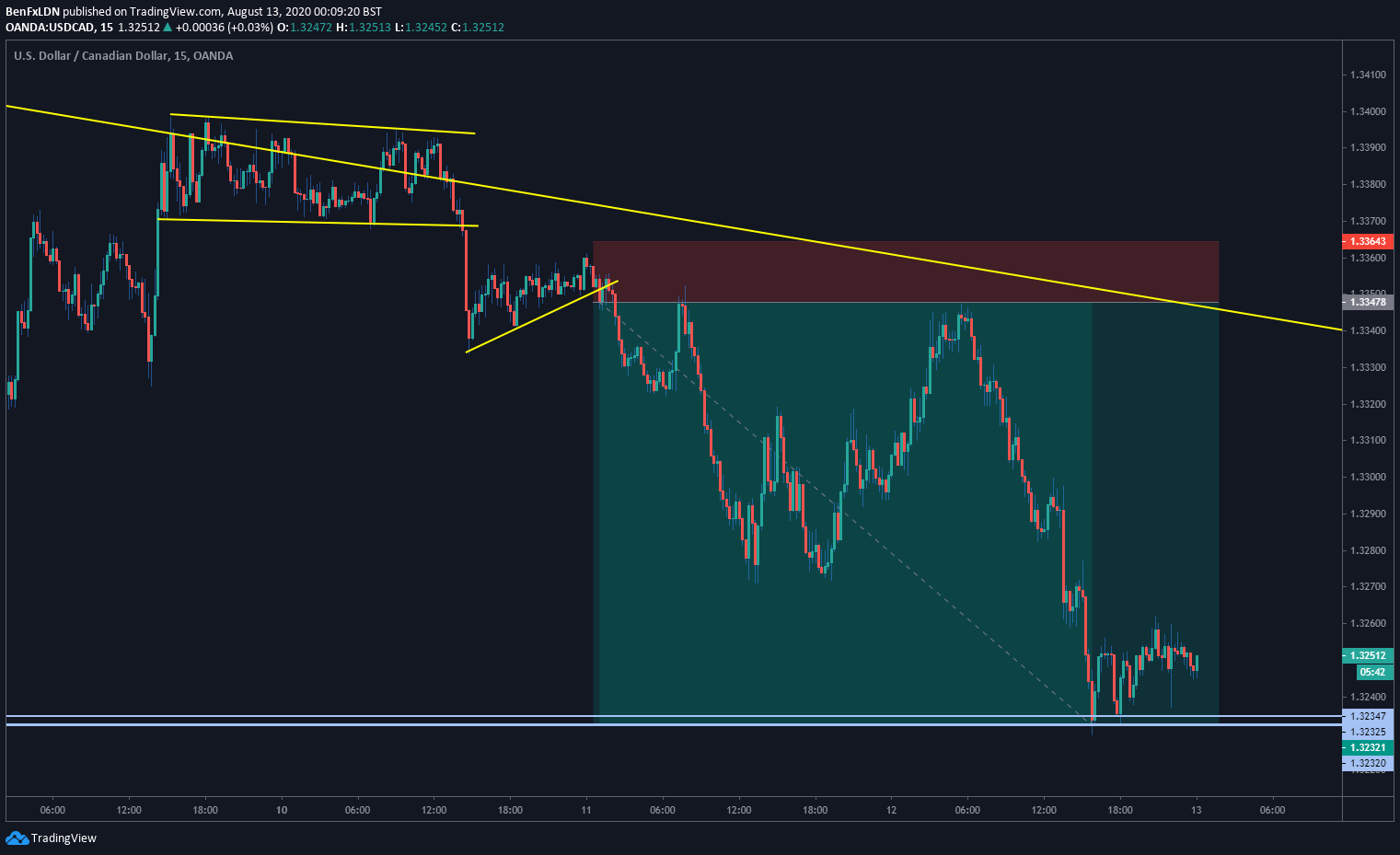Screen dimensions: 1400x855
Task: Click the date label 13 on time axis
Action: coord(1196,810)
